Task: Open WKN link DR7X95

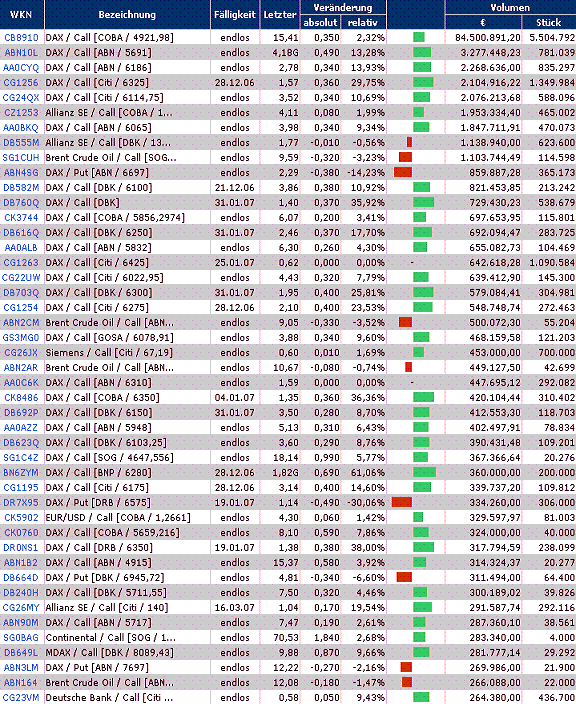Action: click(x=21, y=502)
